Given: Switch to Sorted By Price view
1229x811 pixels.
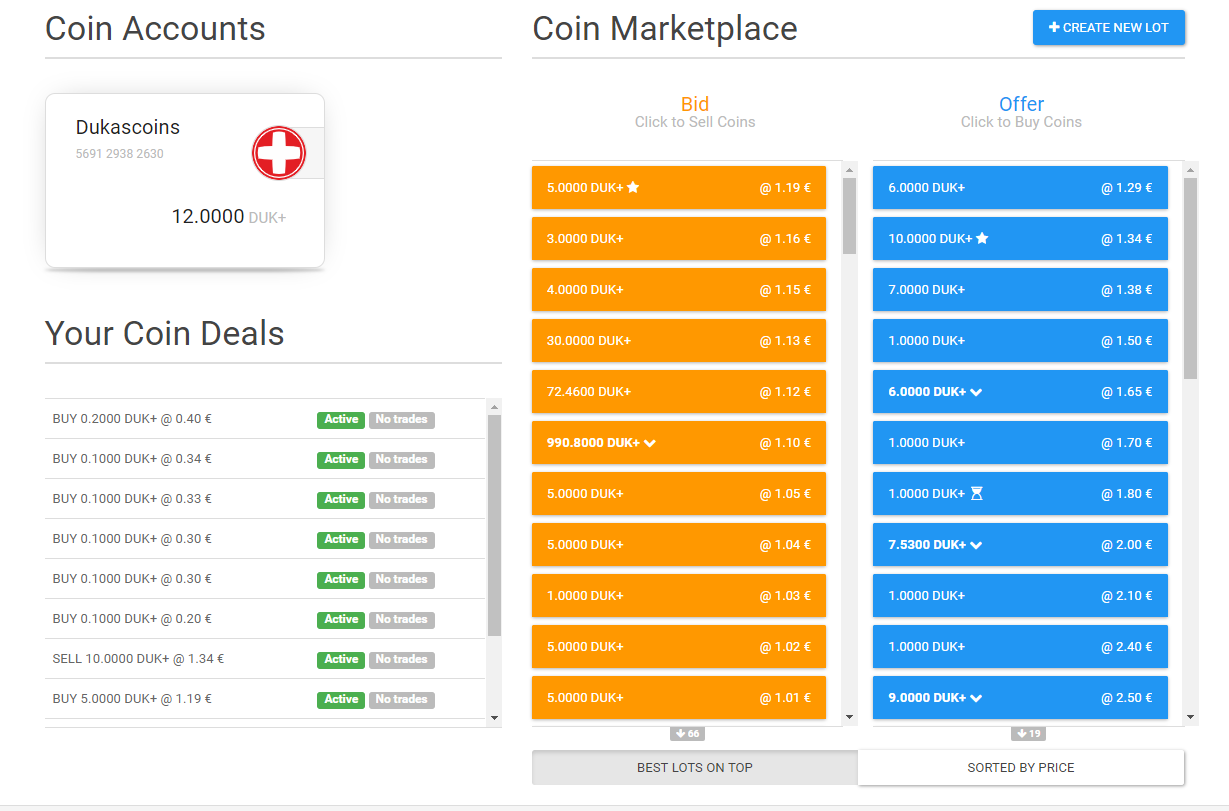Looking at the screenshot, I should (1021, 768).
